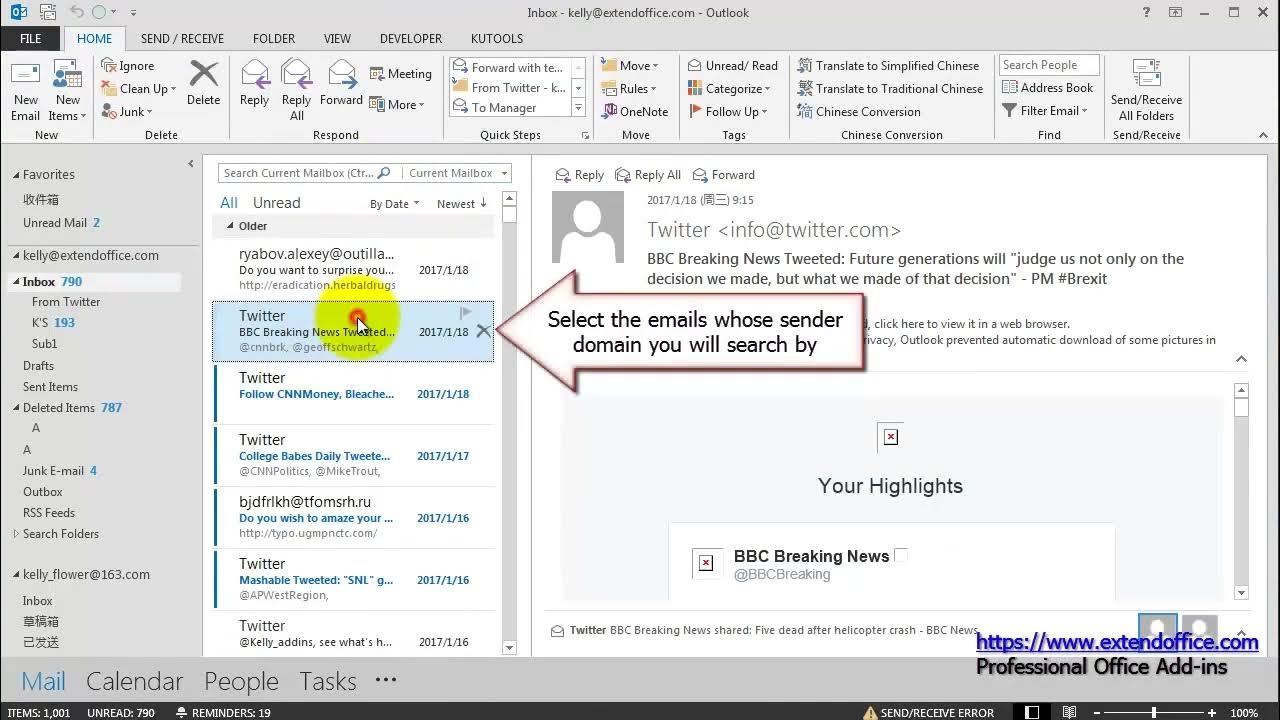Translate to Simplified Chinese
Image resolution: width=1280 pixels, height=720 pixels.
[x=888, y=66]
